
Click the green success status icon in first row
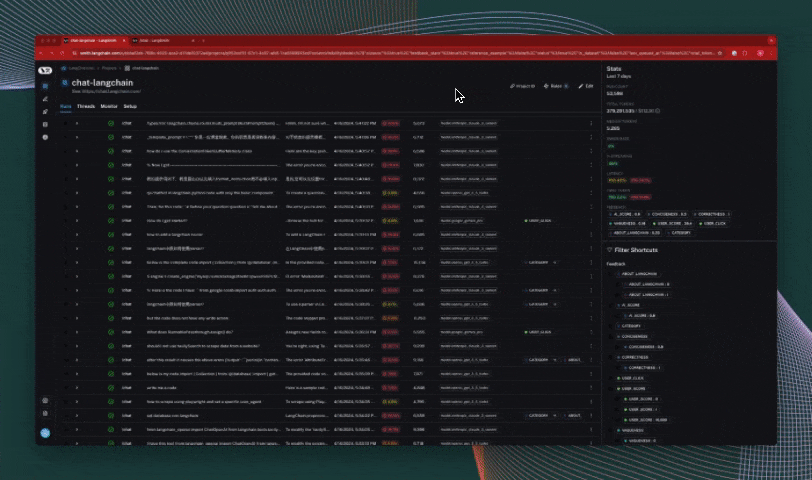pyautogui.click(x=111, y=123)
